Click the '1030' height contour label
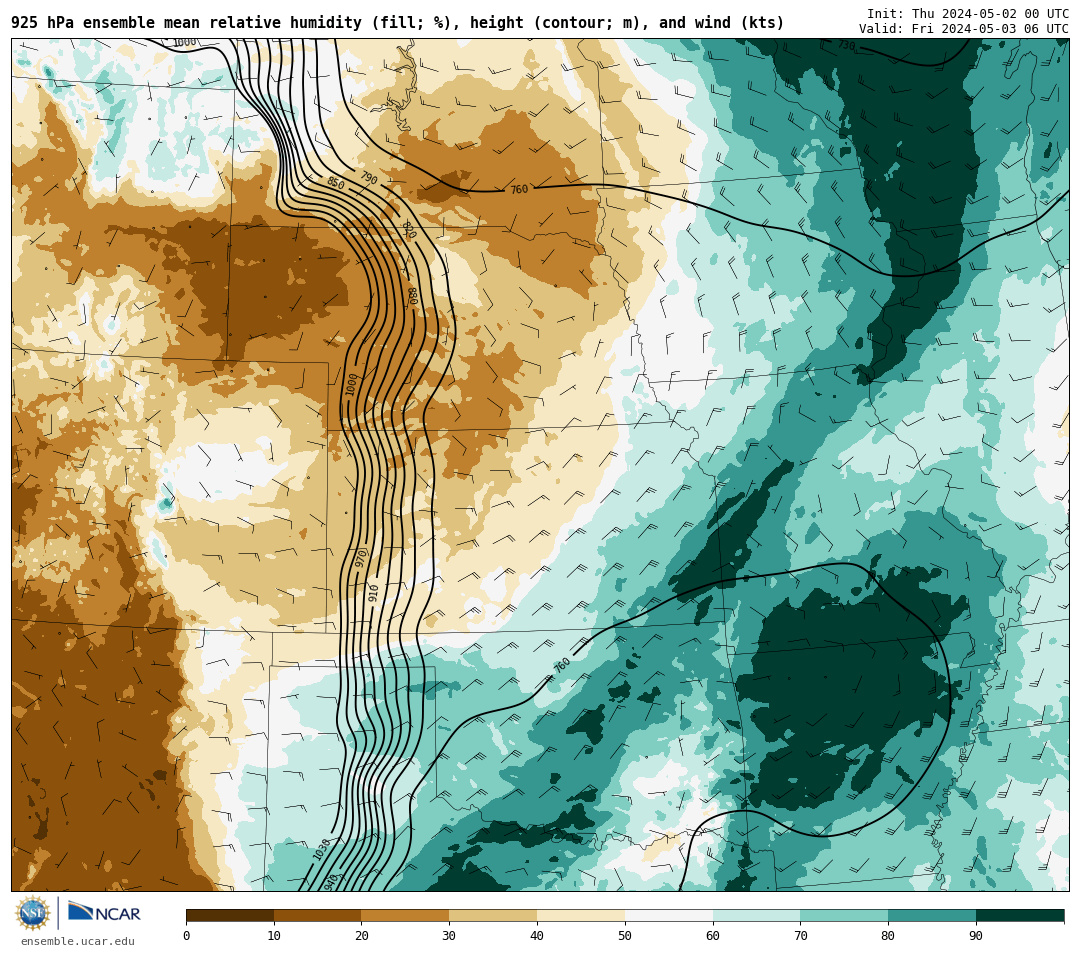Image resolution: width=1080 pixels, height=954 pixels. click(x=321, y=849)
